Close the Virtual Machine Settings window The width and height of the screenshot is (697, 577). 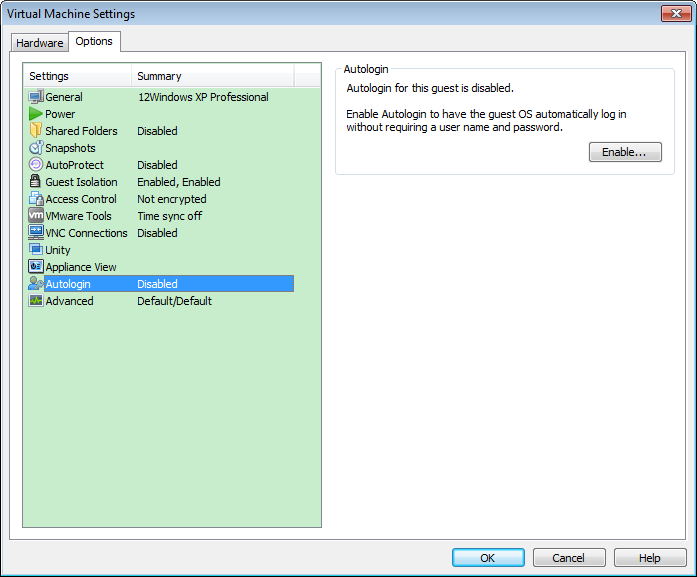[x=676, y=13]
